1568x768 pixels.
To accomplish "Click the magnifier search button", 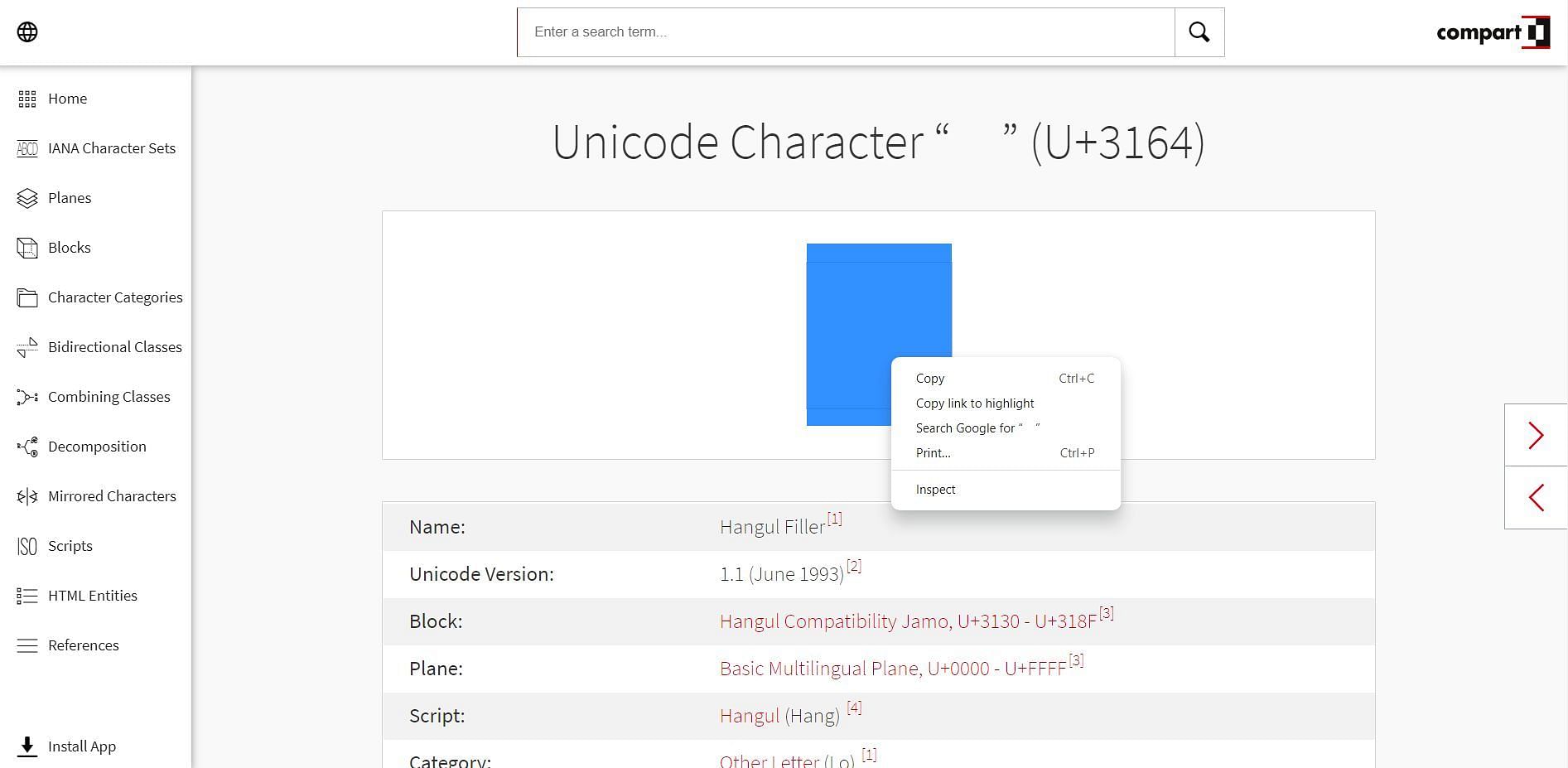I will pos(1199,32).
